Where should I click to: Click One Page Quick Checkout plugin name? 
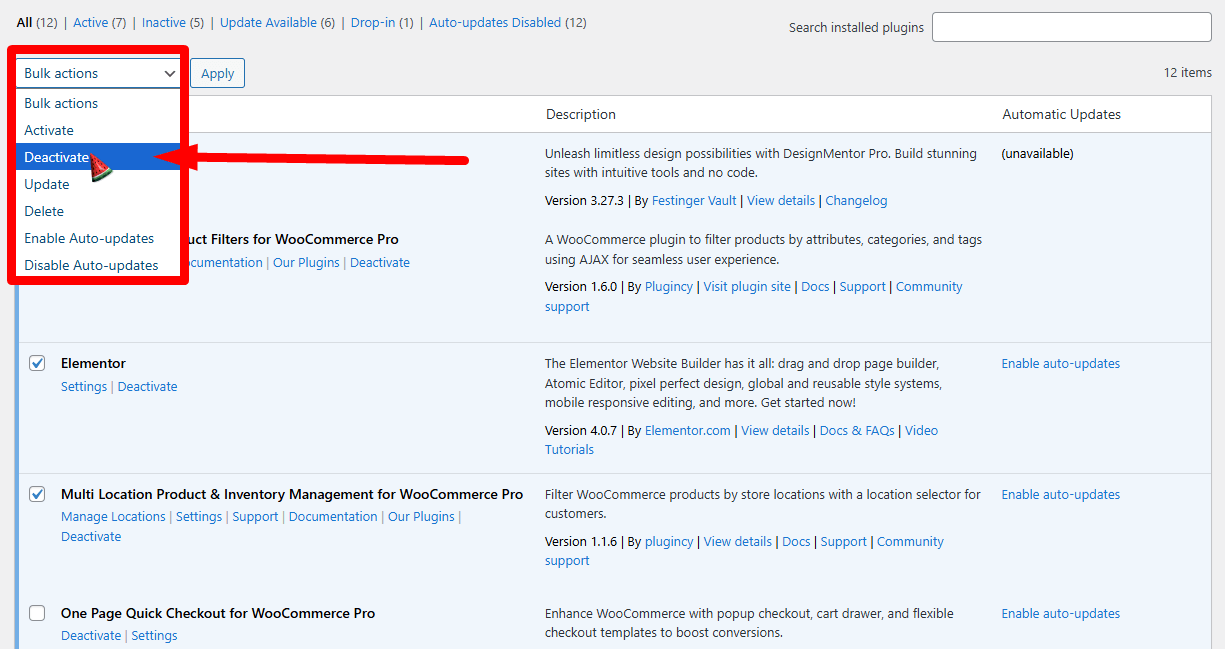[x=218, y=613]
